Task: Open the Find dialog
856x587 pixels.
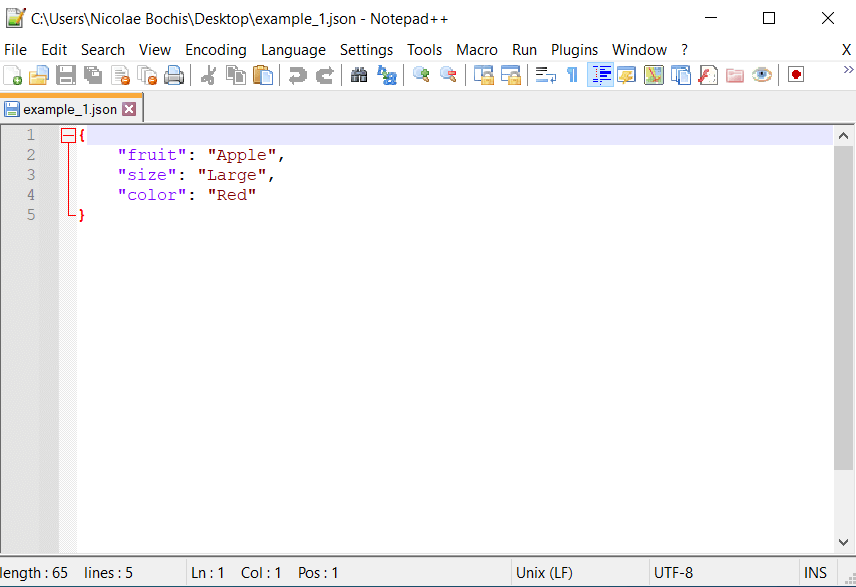Action: [x=358, y=74]
